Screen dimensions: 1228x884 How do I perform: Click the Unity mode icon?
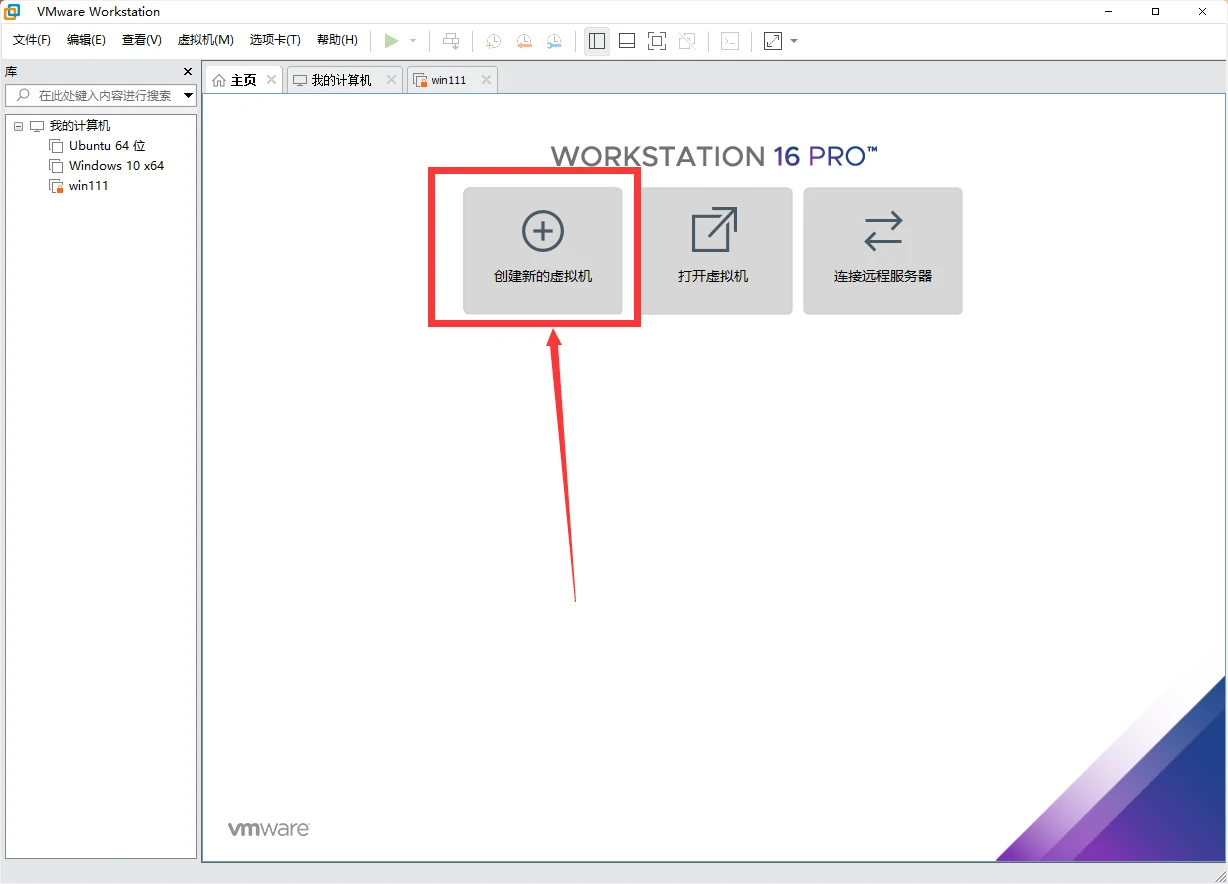tap(687, 41)
